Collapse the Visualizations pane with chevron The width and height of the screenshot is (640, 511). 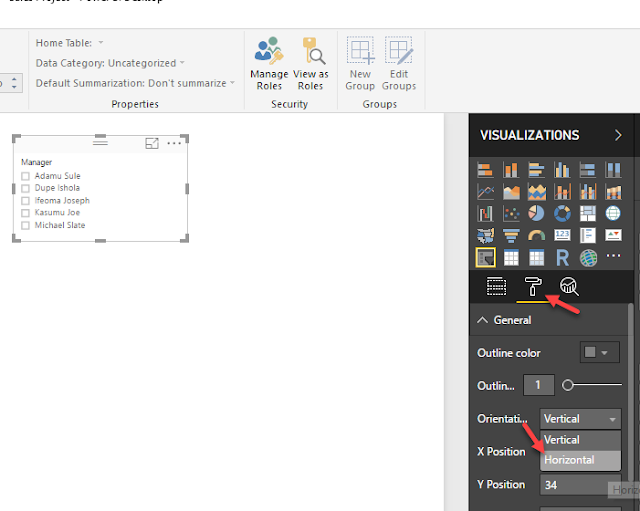[x=618, y=135]
